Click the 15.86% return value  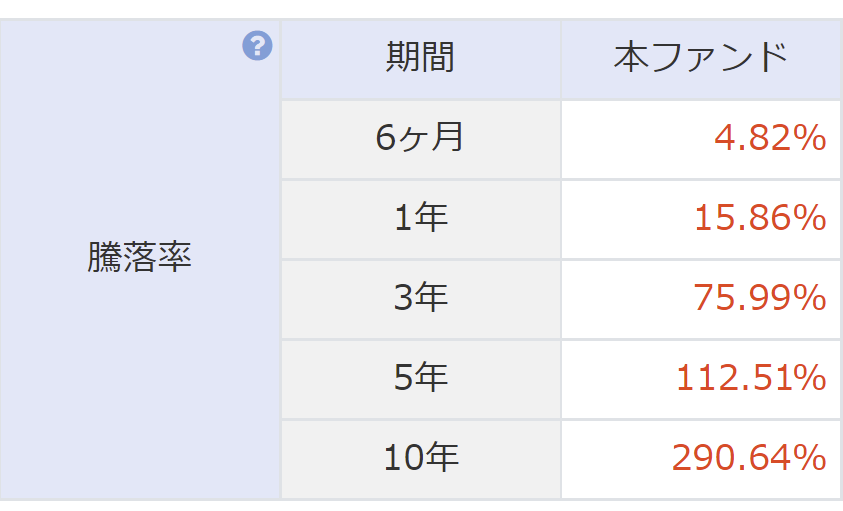click(x=760, y=218)
